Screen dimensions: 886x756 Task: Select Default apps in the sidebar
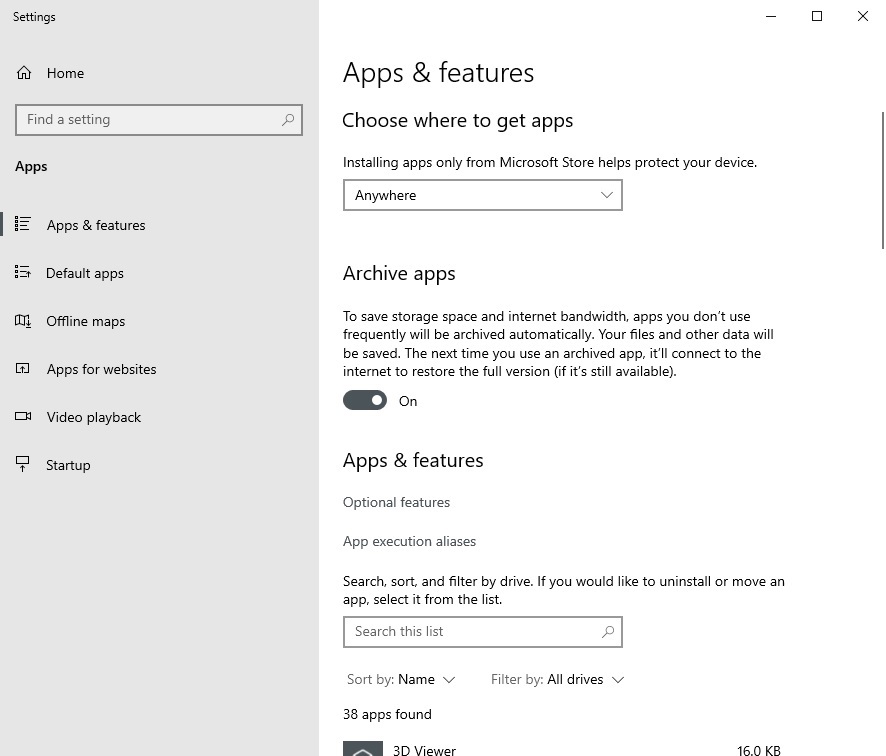click(85, 273)
